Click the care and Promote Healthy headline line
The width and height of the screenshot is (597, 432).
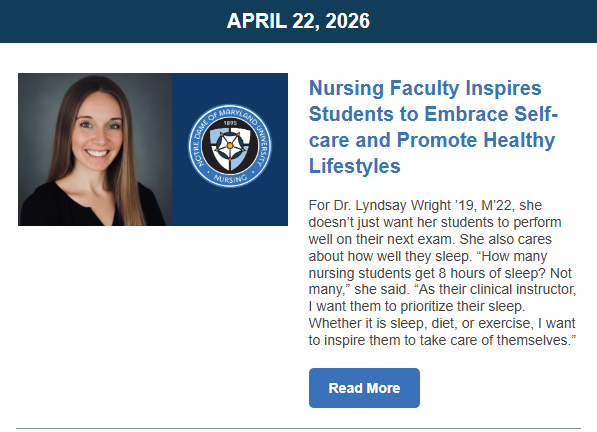(432, 140)
